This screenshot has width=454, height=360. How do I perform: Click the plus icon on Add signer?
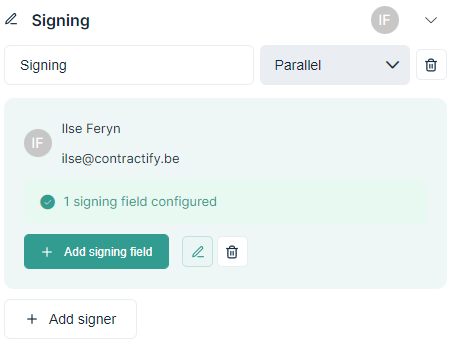32,319
